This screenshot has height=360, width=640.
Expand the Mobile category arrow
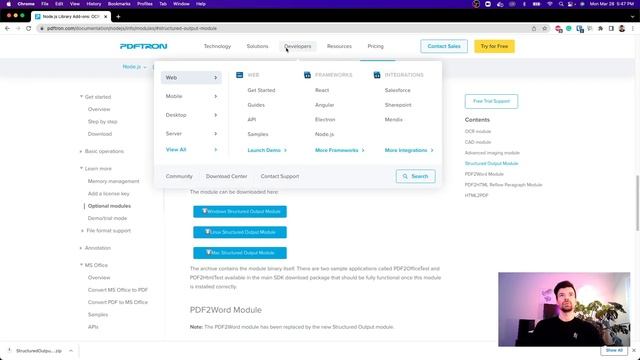coord(216,96)
